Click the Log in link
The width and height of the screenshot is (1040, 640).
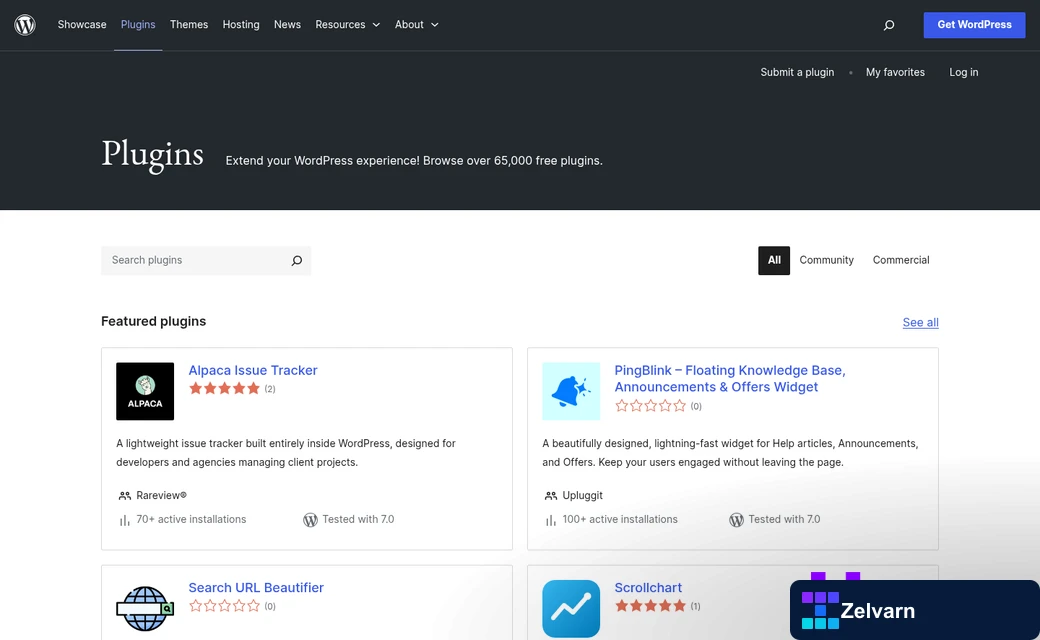pos(963,72)
